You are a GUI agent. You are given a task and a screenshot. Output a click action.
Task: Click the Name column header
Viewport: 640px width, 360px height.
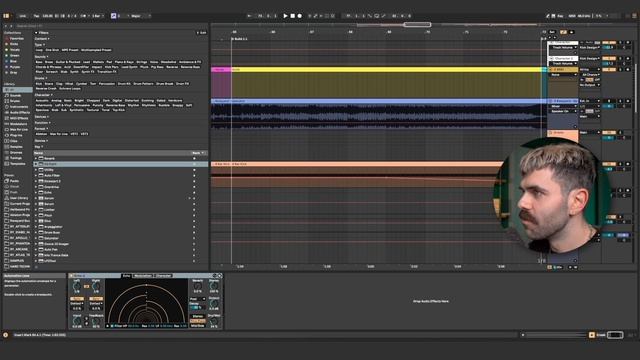click(x=112, y=153)
